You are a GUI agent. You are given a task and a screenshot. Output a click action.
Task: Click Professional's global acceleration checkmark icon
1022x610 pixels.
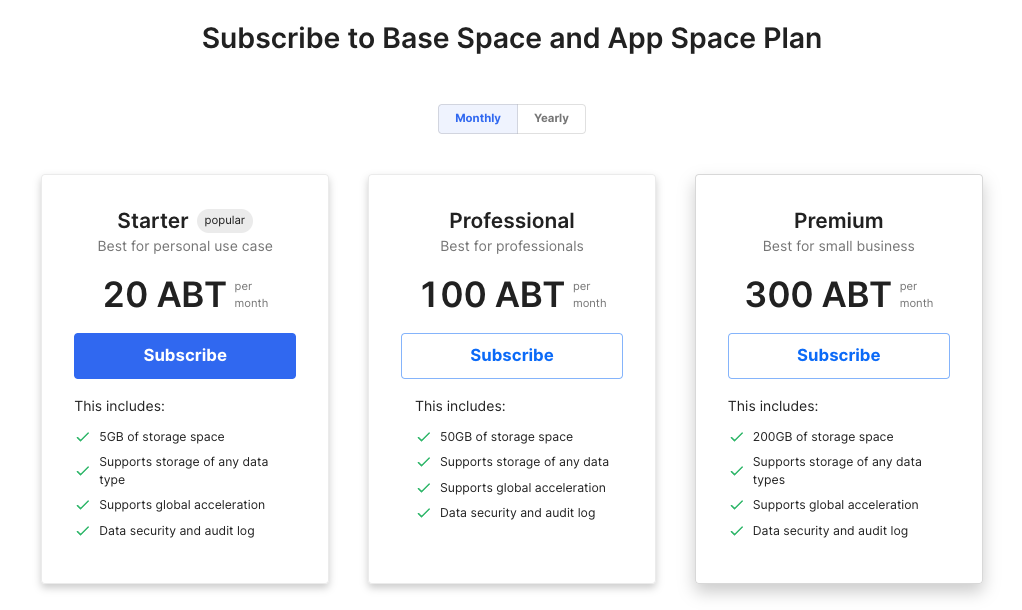pyautogui.click(x=424, y=488)
